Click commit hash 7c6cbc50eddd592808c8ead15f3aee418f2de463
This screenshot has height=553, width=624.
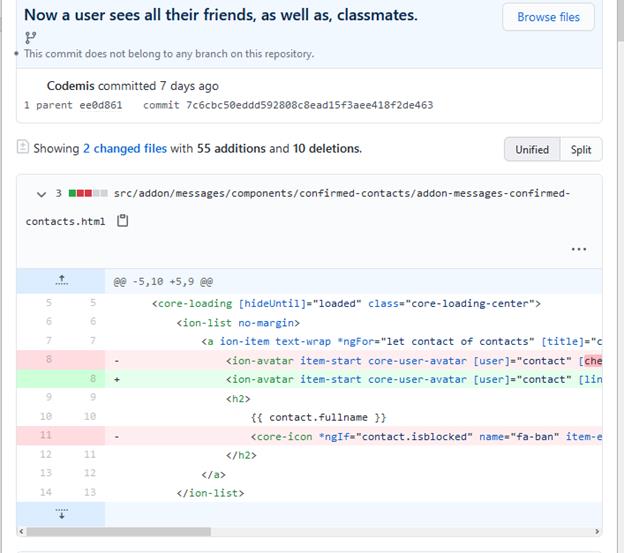309,105
